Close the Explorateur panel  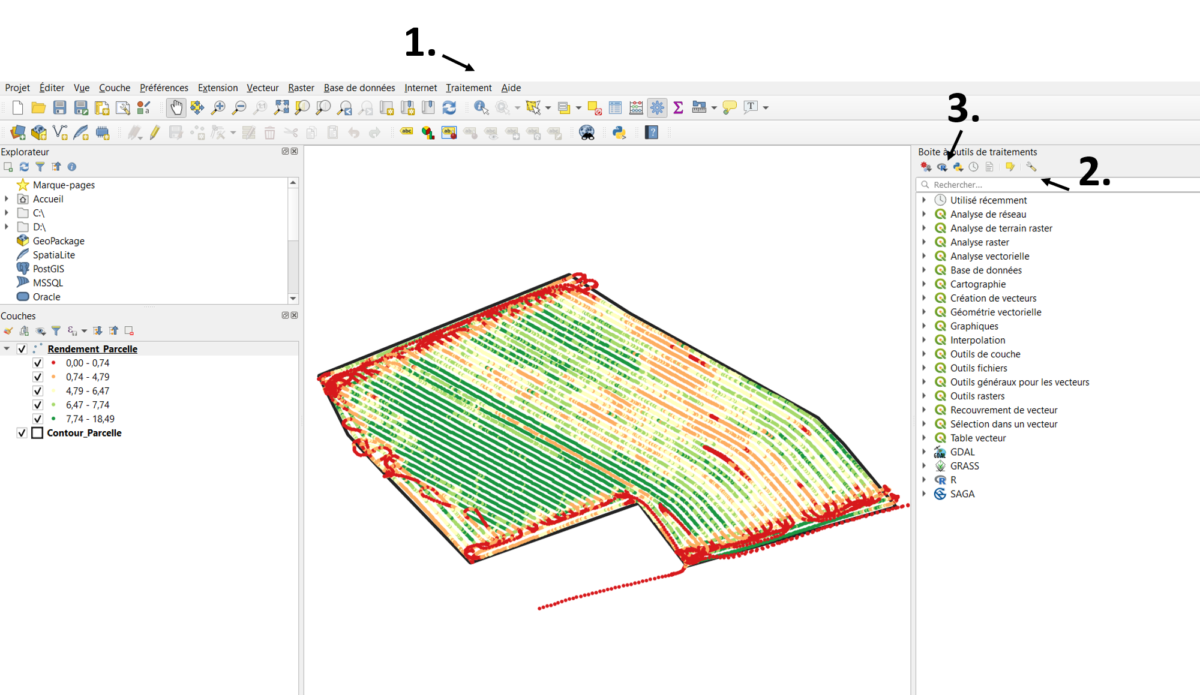[294, 152]
